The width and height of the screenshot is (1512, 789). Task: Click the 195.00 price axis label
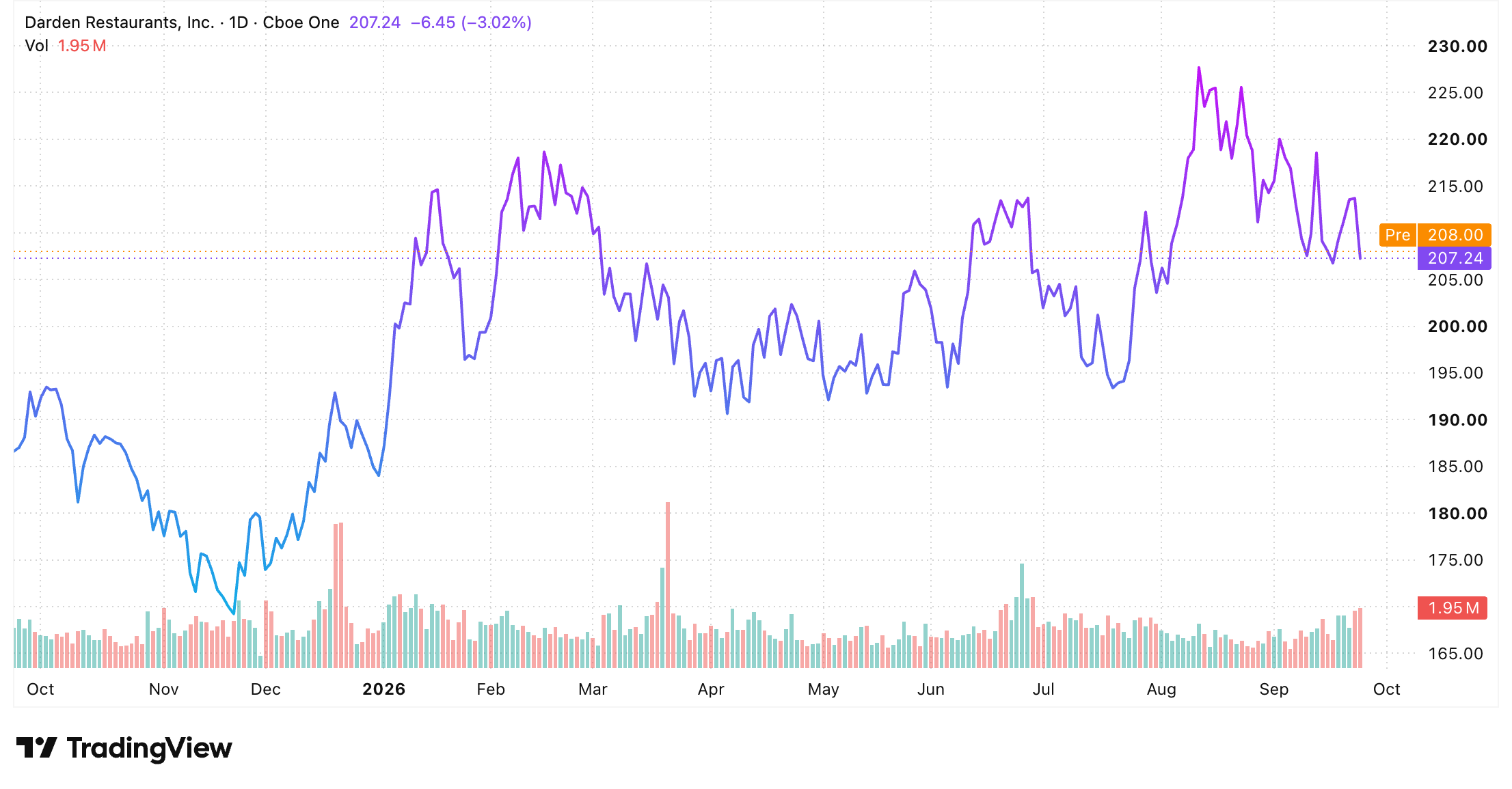(1455, 373)
